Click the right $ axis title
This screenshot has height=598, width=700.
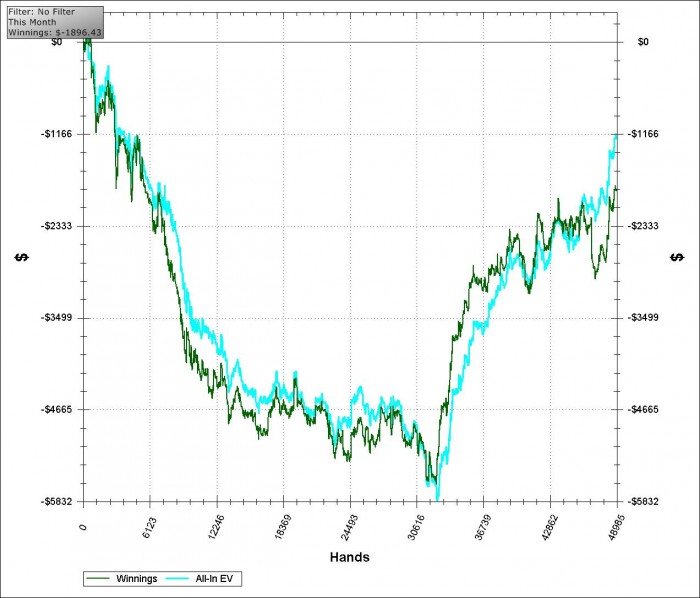coord(677,257)
